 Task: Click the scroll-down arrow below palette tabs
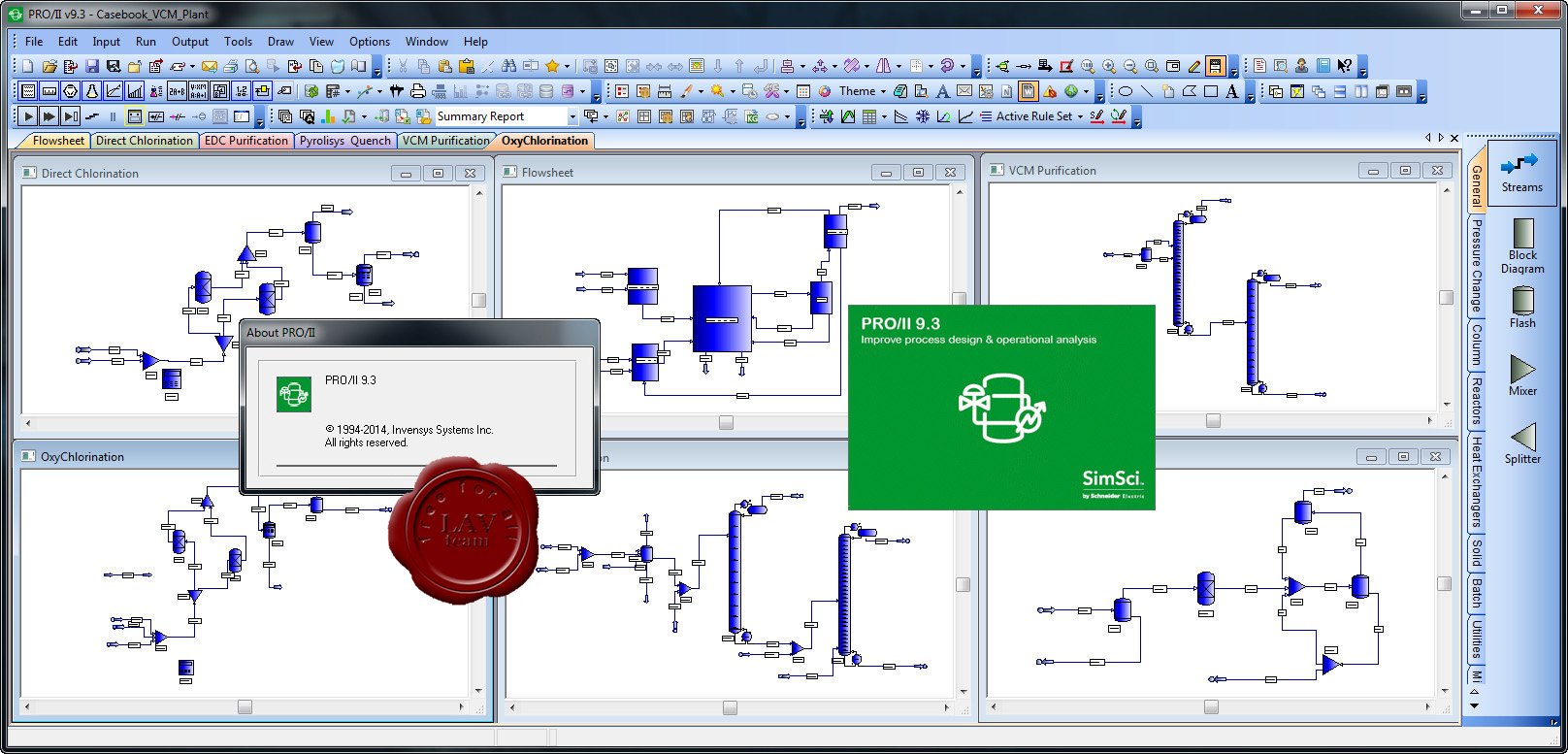(x=1475, y=705)
